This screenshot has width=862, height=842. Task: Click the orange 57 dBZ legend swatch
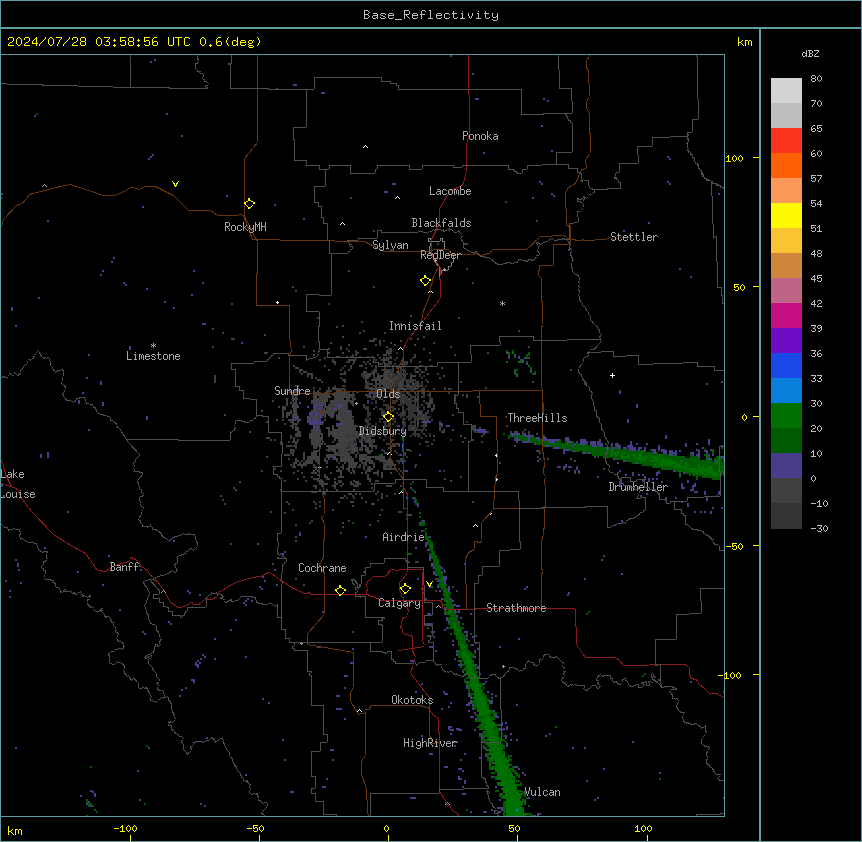pyautogui.click(x=786, y=165)
